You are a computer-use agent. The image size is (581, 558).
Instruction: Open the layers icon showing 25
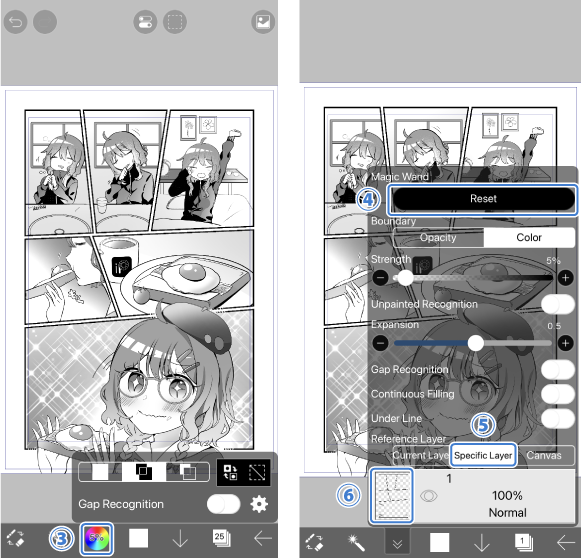click(221, 538)
